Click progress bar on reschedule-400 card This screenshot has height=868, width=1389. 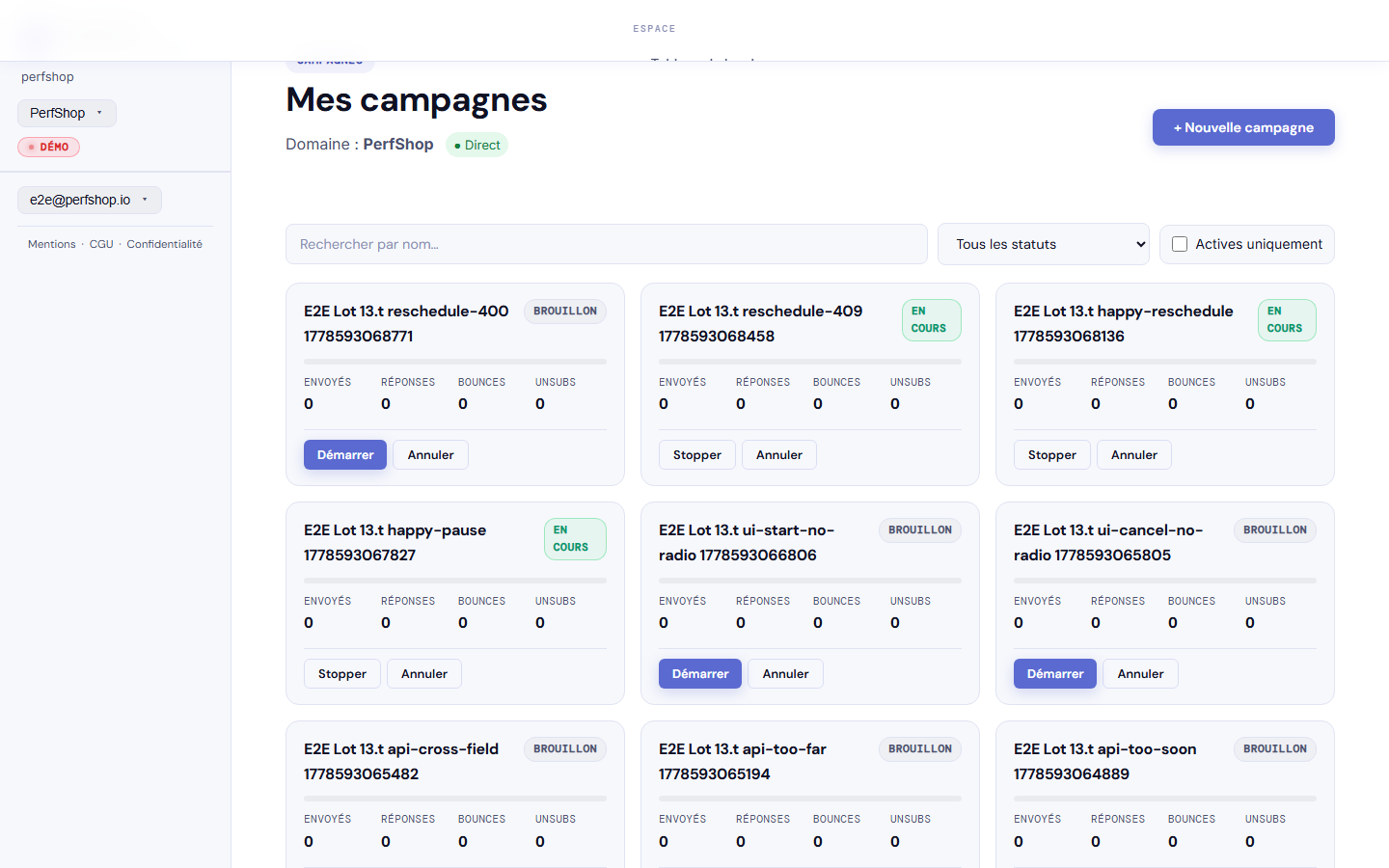point(455,362)
